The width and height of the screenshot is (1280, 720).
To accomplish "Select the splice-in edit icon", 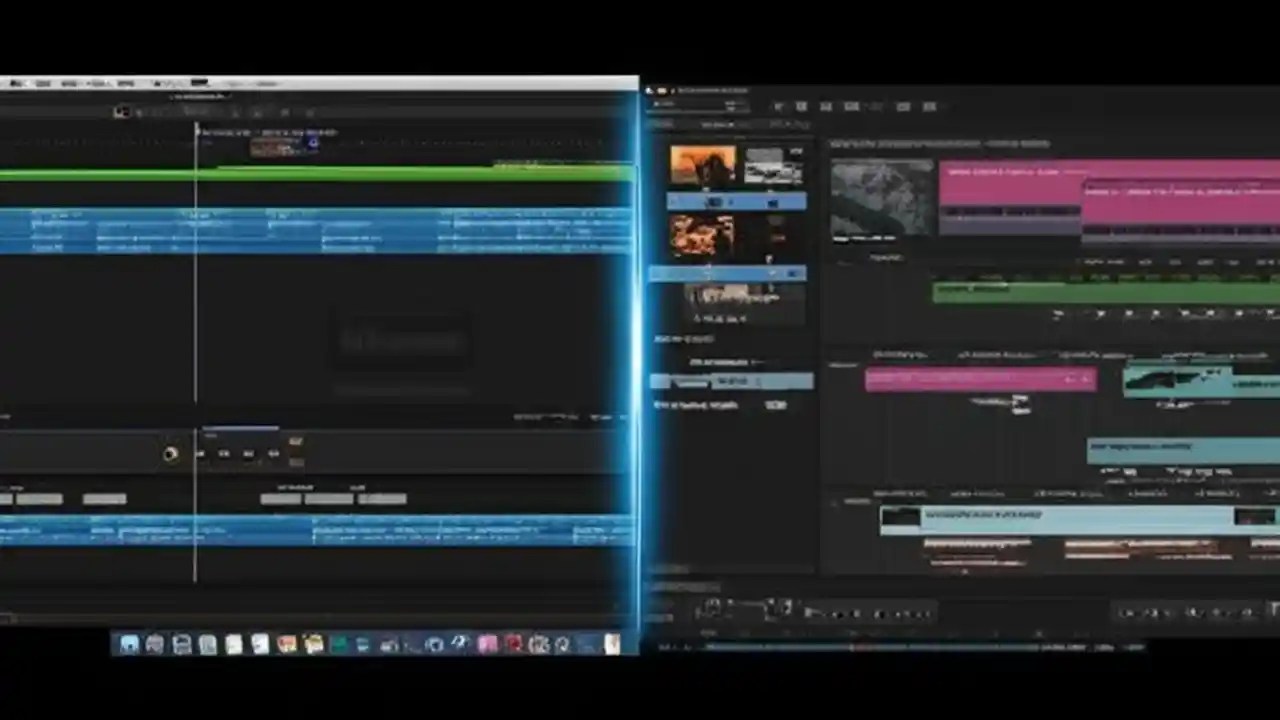I will [802, 106].
